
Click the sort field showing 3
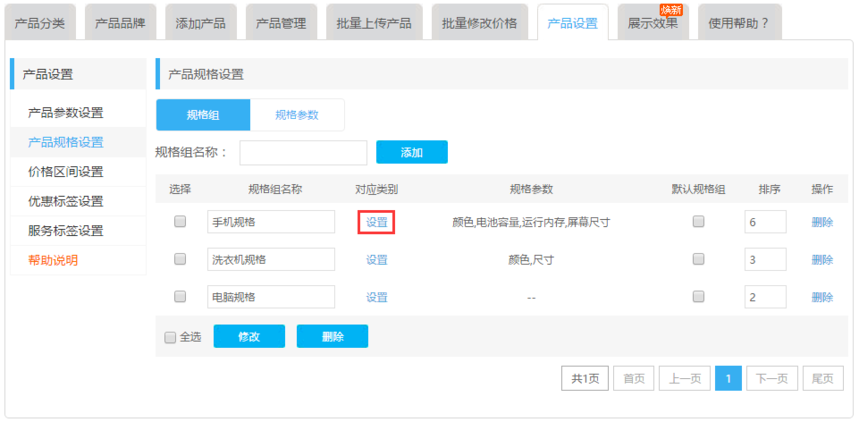pos(765,259)
